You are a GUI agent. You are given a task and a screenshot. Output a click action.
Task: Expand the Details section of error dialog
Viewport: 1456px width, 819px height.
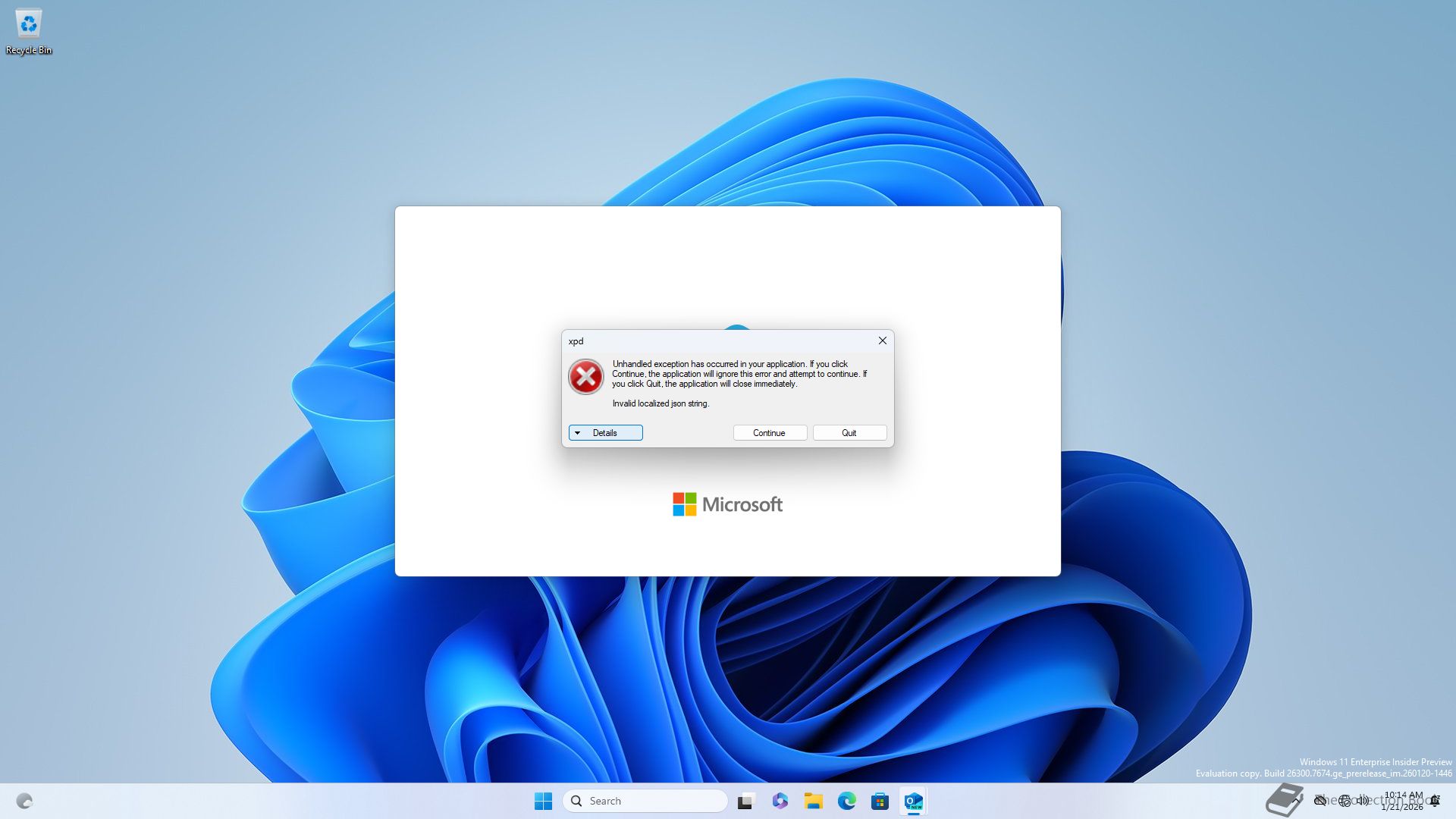coord(605,433)
